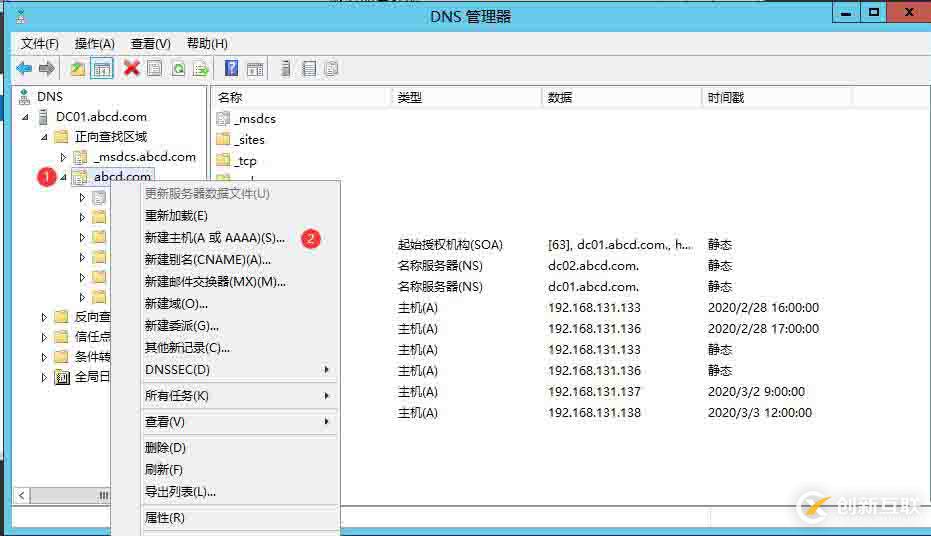Expand the _msdcs.abcd.com zone
The image size is (931, 536).
(x=64, y=157)
